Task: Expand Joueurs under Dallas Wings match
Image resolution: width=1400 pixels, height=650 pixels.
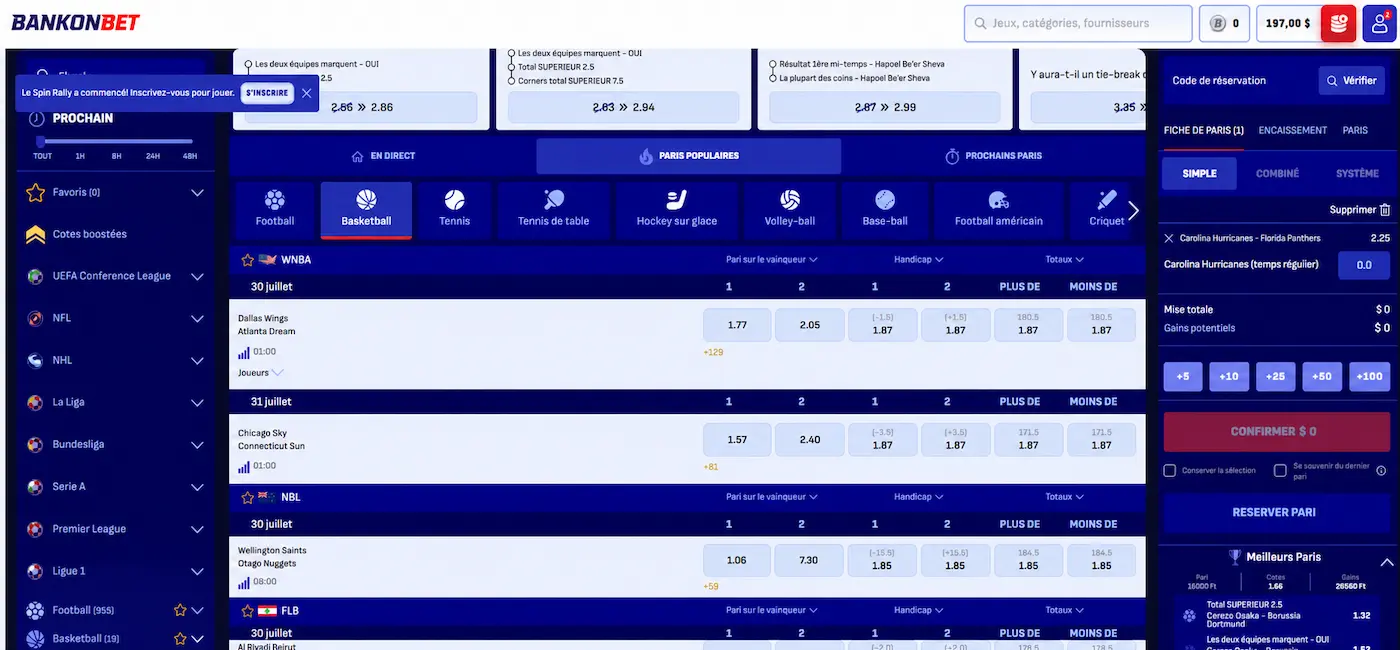Action: point(260,373)
